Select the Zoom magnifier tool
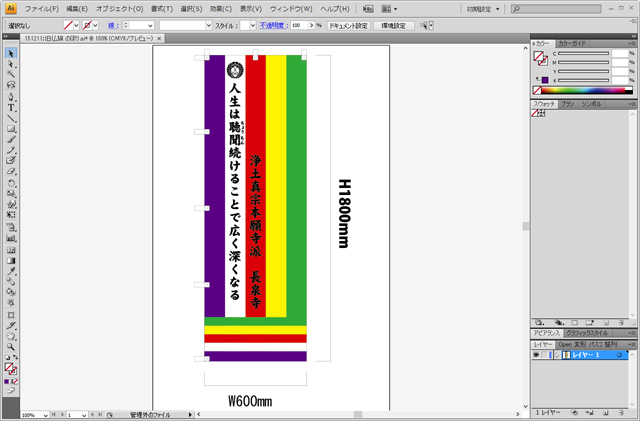Image resolution: width=640 pixels, height=421 pixels. [11, 347]
